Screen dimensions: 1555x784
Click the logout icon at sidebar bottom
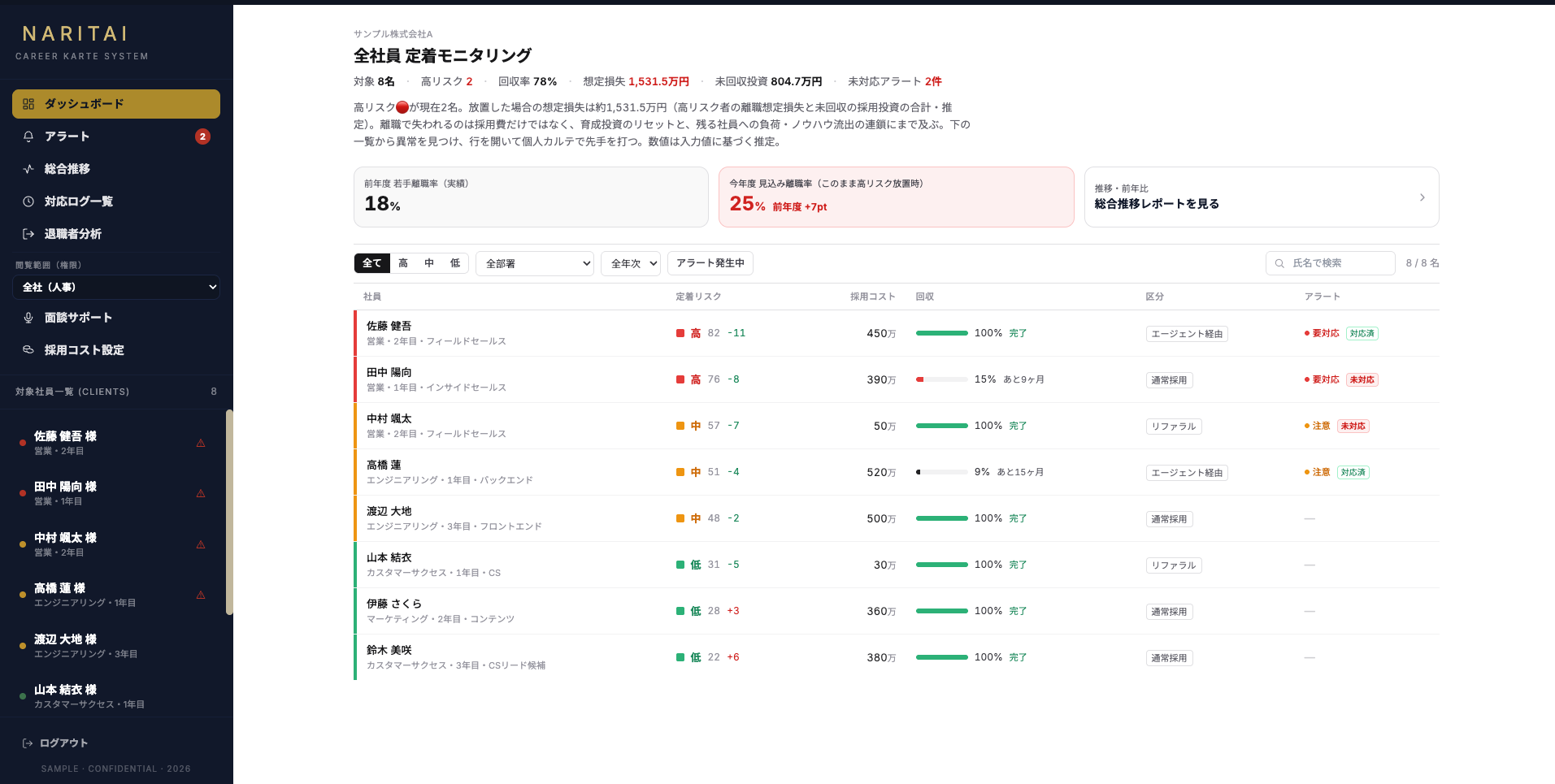[x=28, y=743]
